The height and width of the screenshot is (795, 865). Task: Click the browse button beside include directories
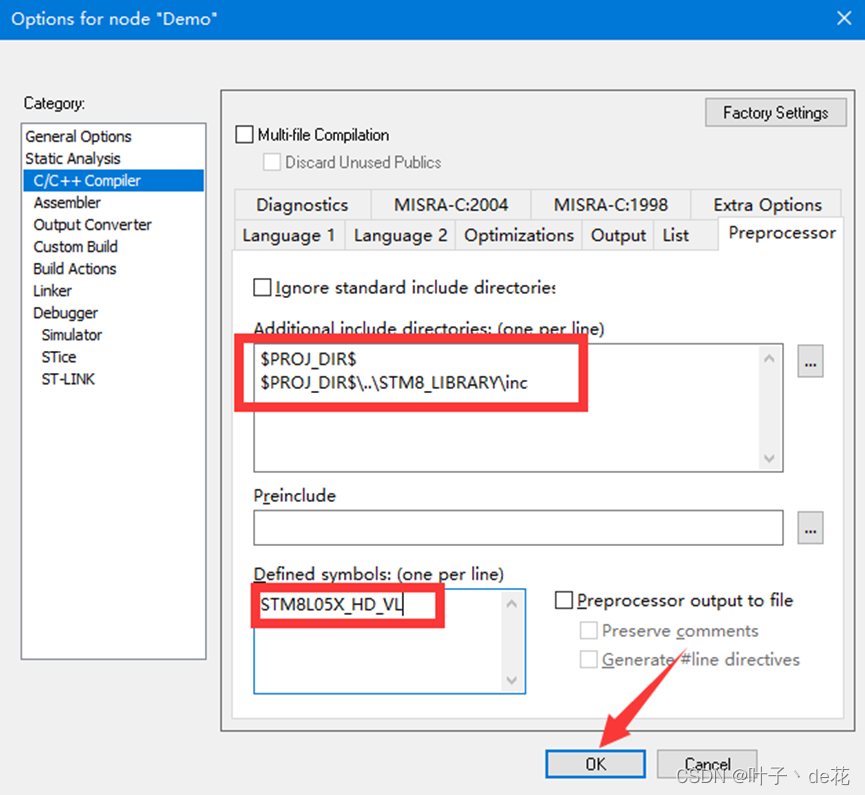pos(810,362)
